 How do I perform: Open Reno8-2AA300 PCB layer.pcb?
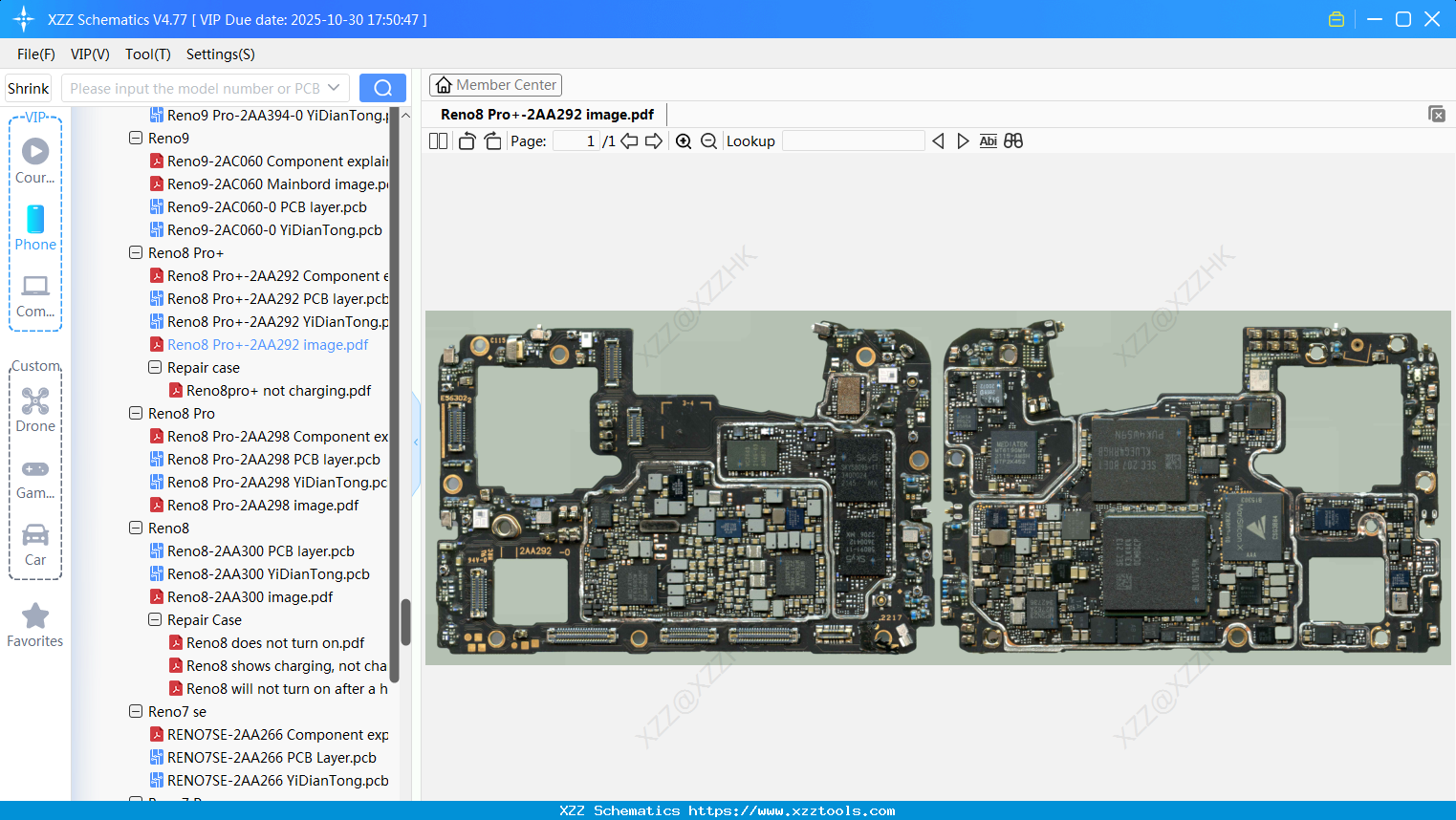252,551
